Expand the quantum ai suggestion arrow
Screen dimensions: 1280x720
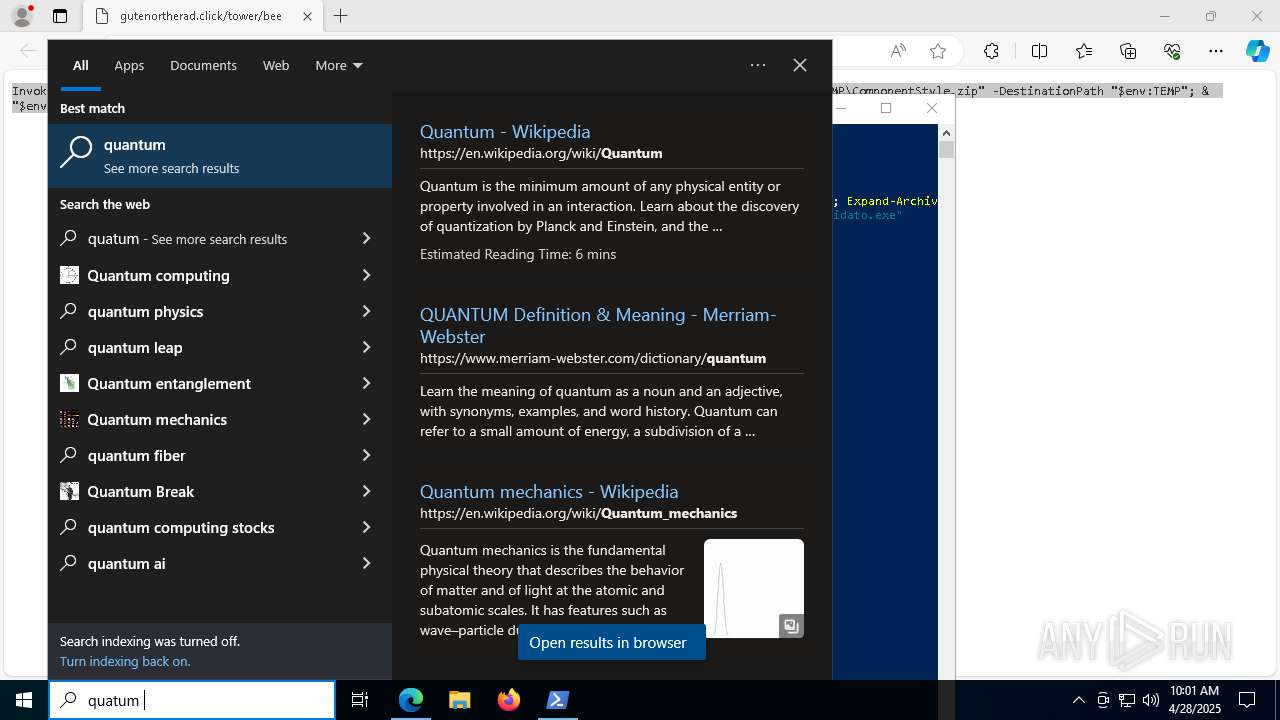tap(366, 563)
